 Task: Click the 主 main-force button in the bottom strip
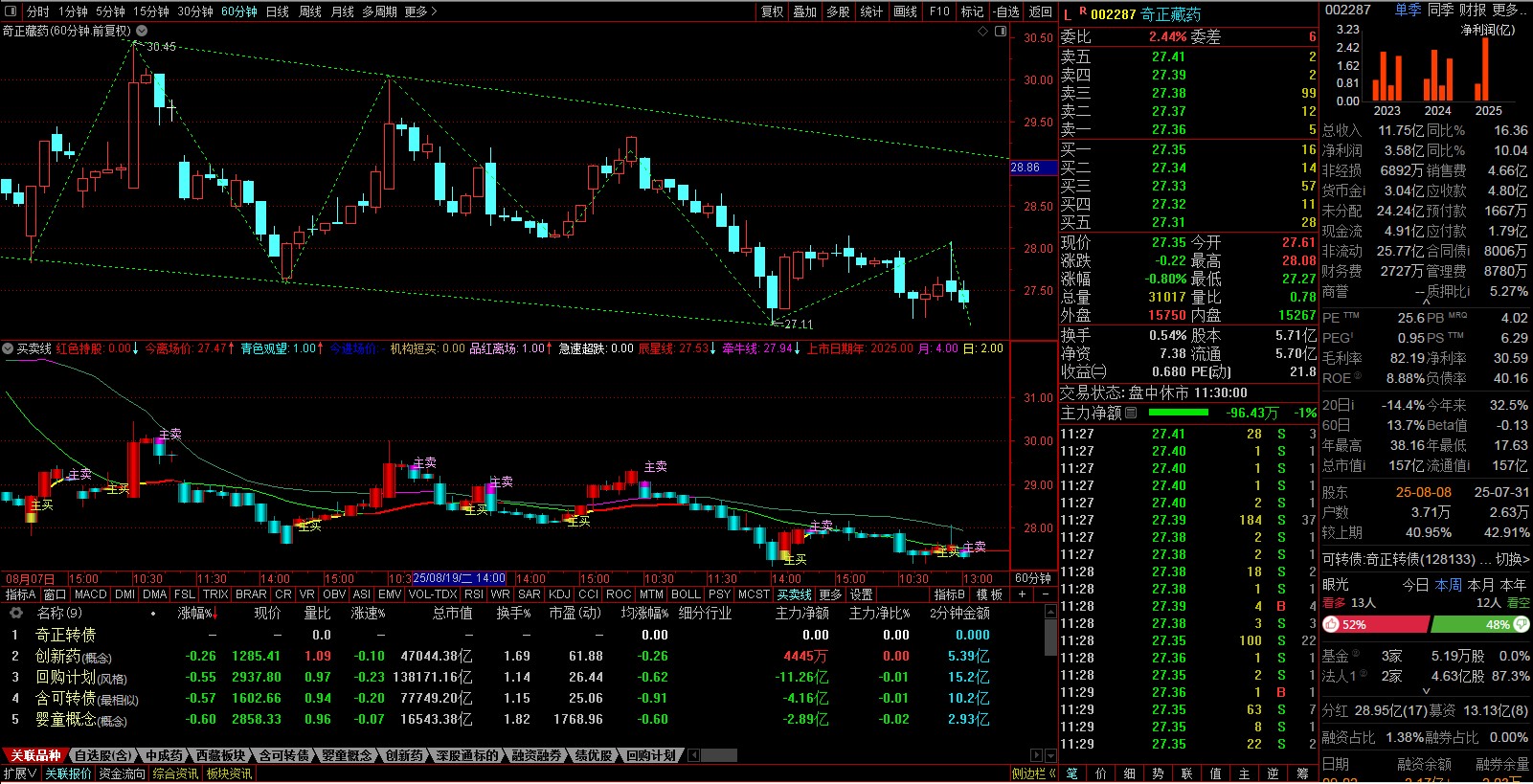point(1244,773)
